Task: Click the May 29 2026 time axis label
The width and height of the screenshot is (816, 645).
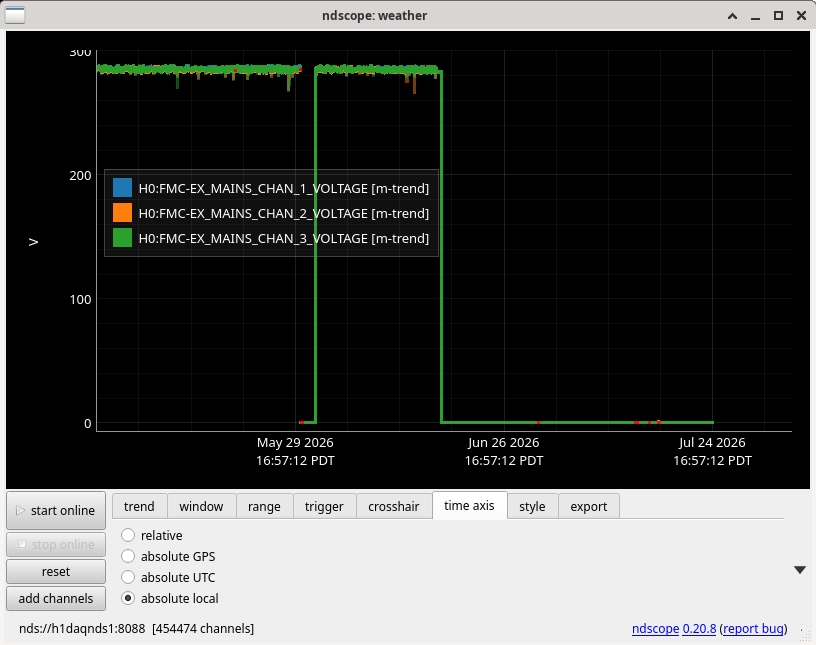Action: pos(295,451)
